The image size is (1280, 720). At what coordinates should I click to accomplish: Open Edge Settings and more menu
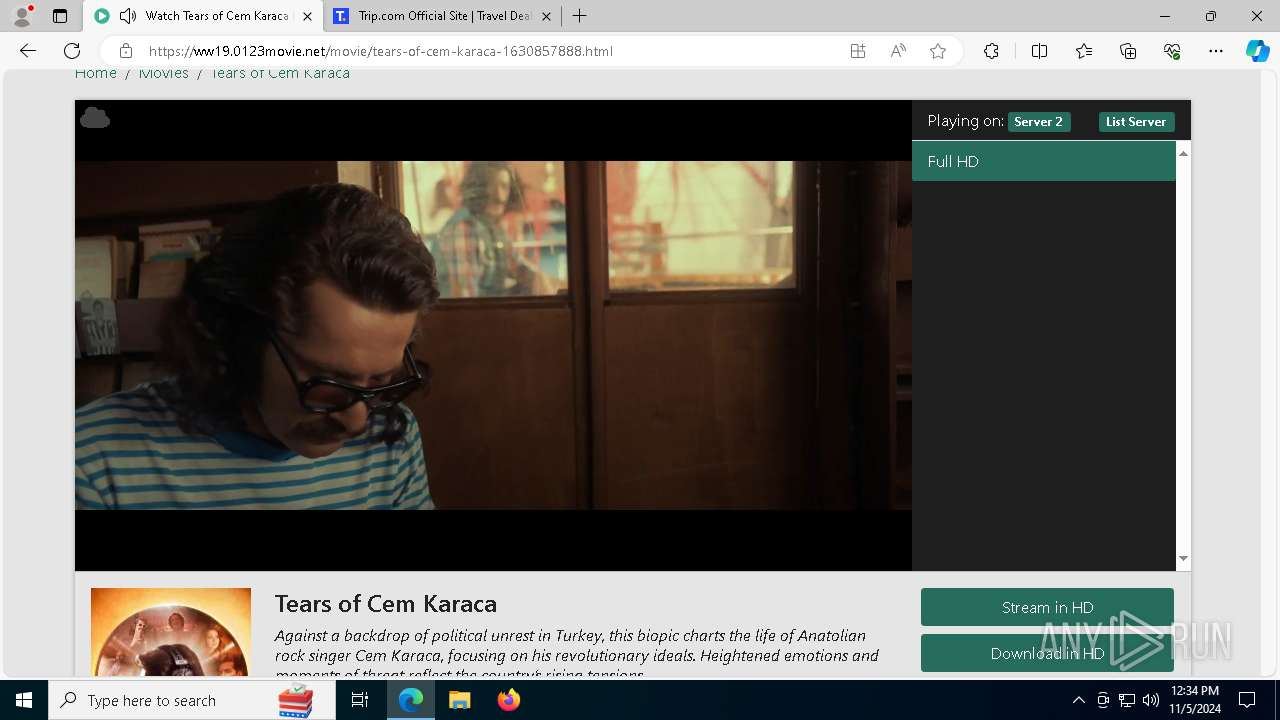pos(1216,51)
